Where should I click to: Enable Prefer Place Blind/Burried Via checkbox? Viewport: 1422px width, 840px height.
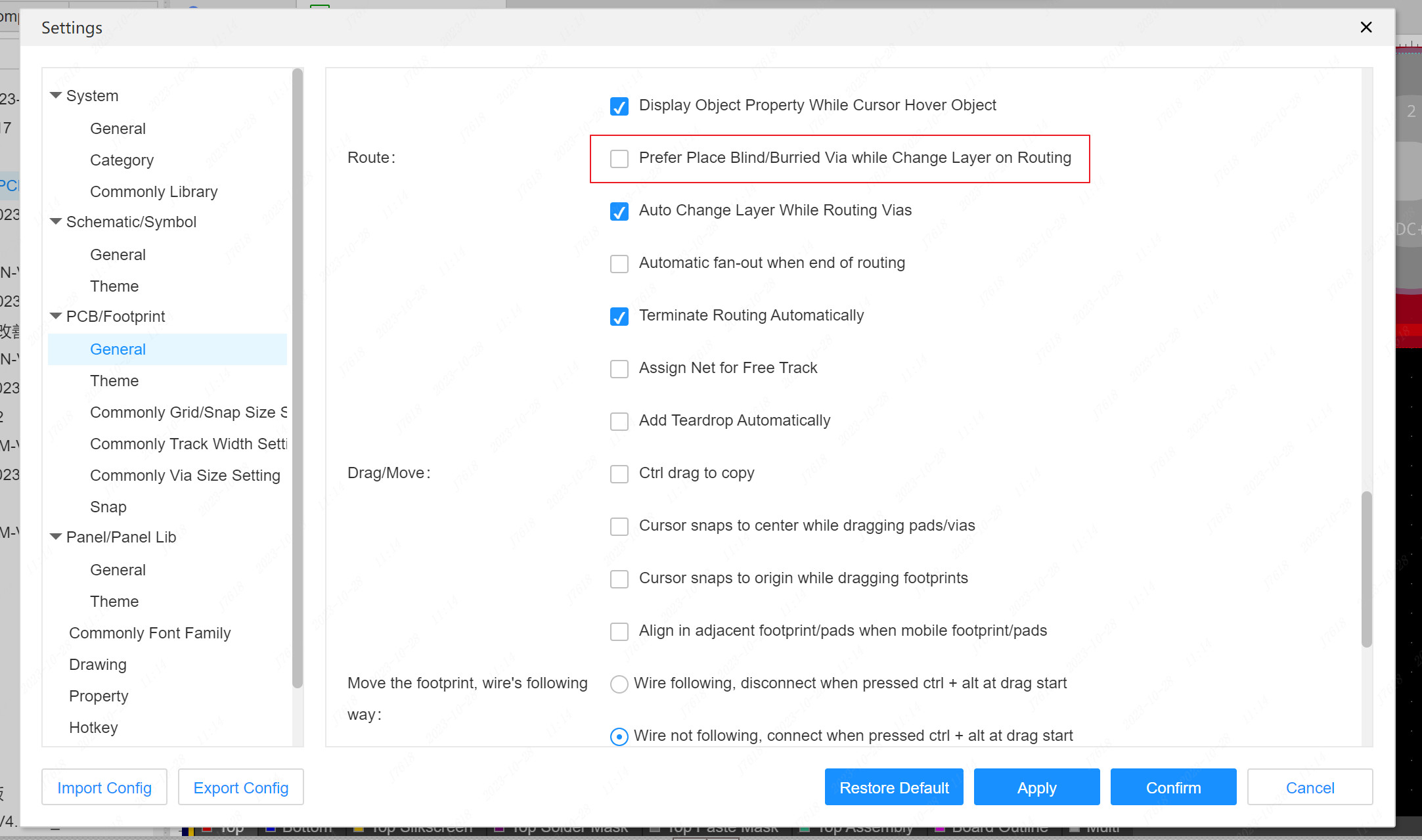click(x=619, y=158)
